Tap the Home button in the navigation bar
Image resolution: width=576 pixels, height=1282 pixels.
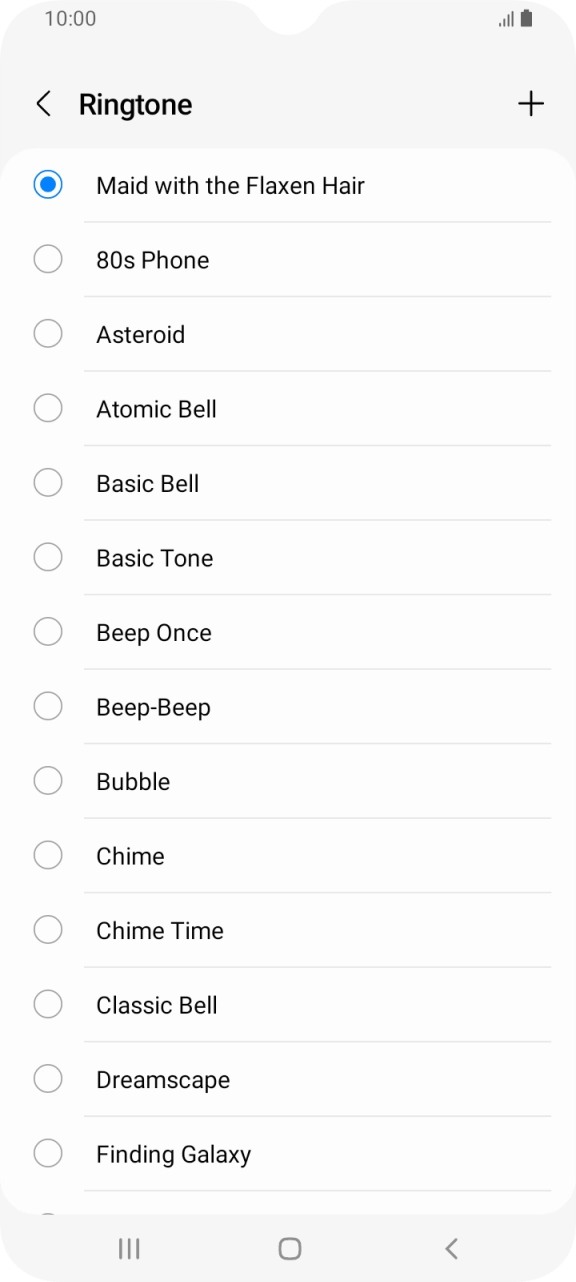tap(288, 1248)
